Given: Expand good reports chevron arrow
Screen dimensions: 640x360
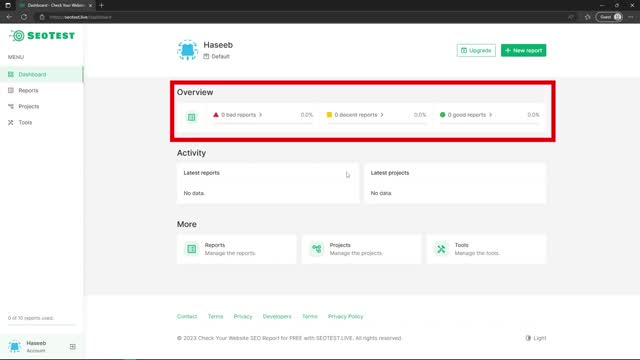Looking at the screenshot, I should pos(491,115).
